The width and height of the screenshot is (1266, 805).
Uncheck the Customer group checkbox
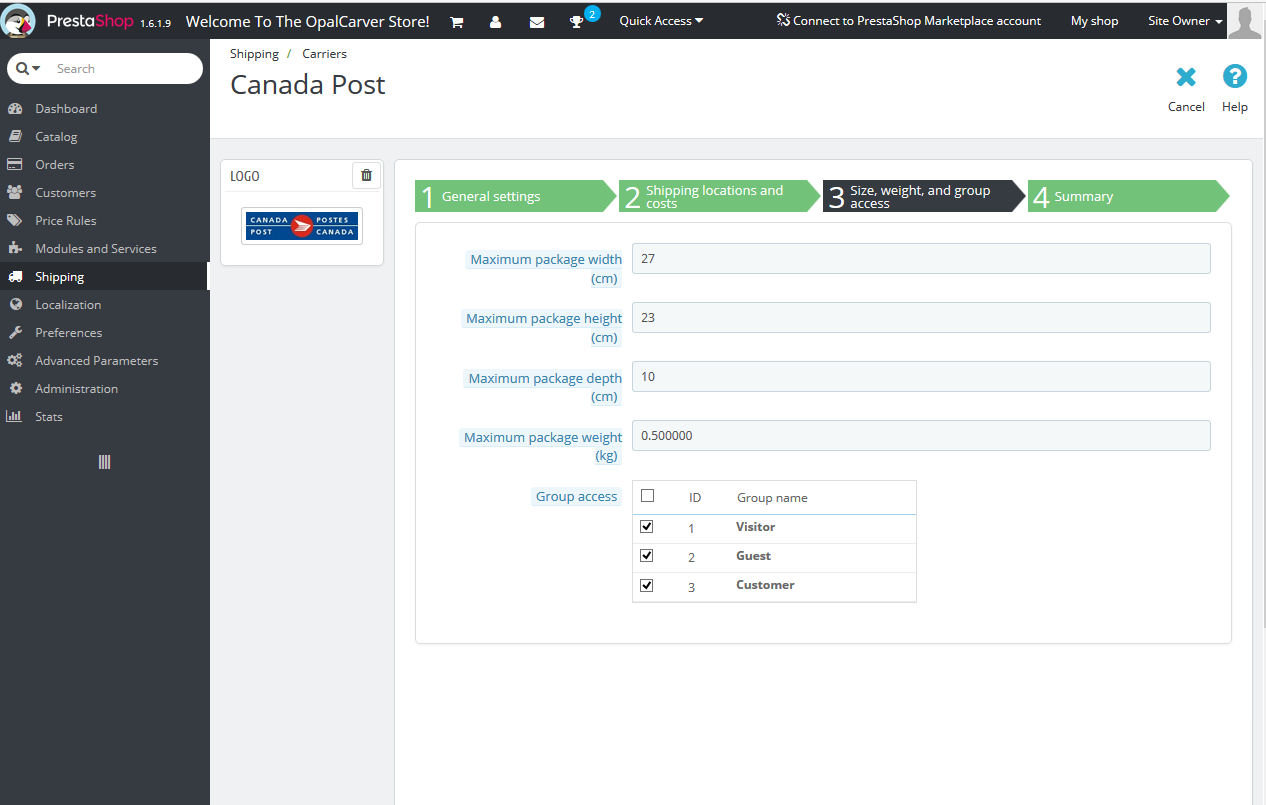coord(647,585)
